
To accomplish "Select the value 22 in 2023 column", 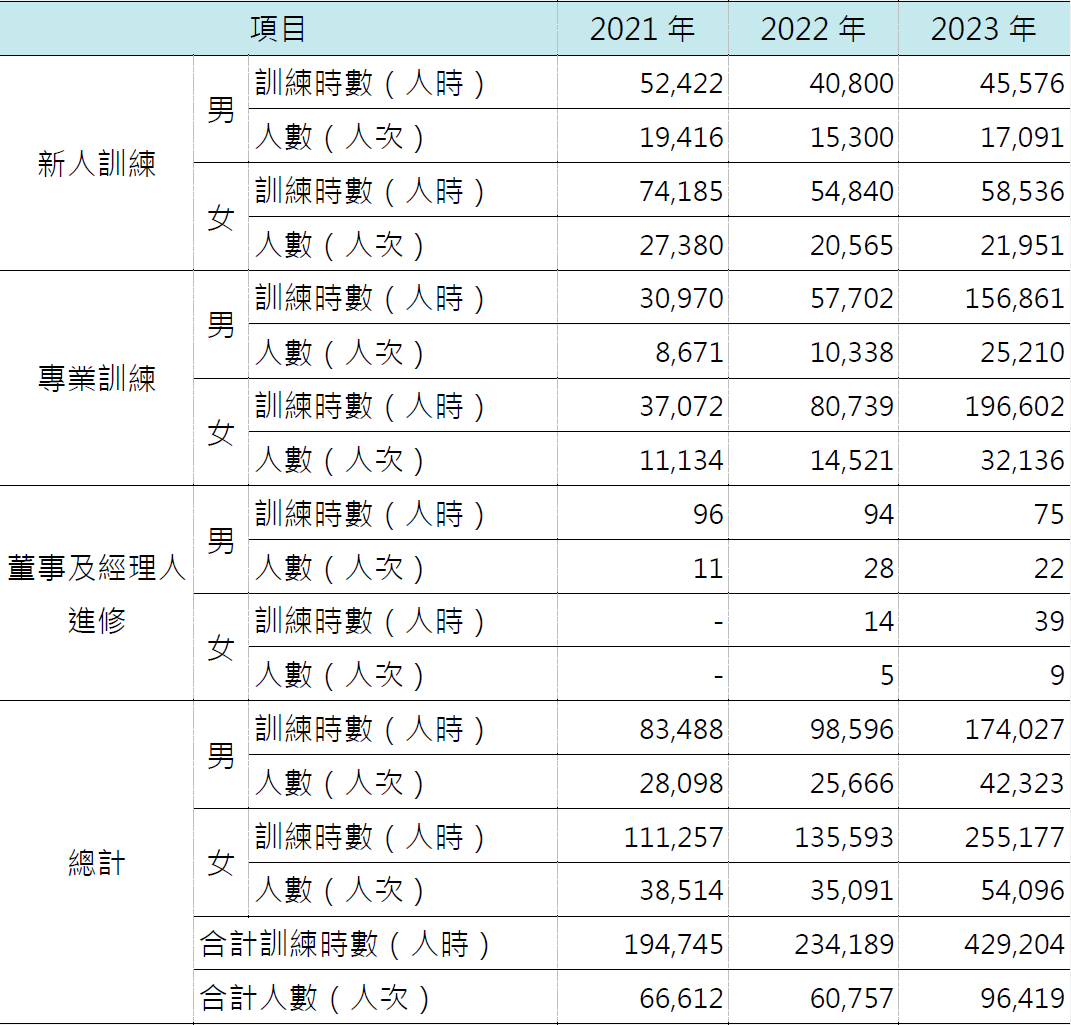I will [x=1049, y=568].
